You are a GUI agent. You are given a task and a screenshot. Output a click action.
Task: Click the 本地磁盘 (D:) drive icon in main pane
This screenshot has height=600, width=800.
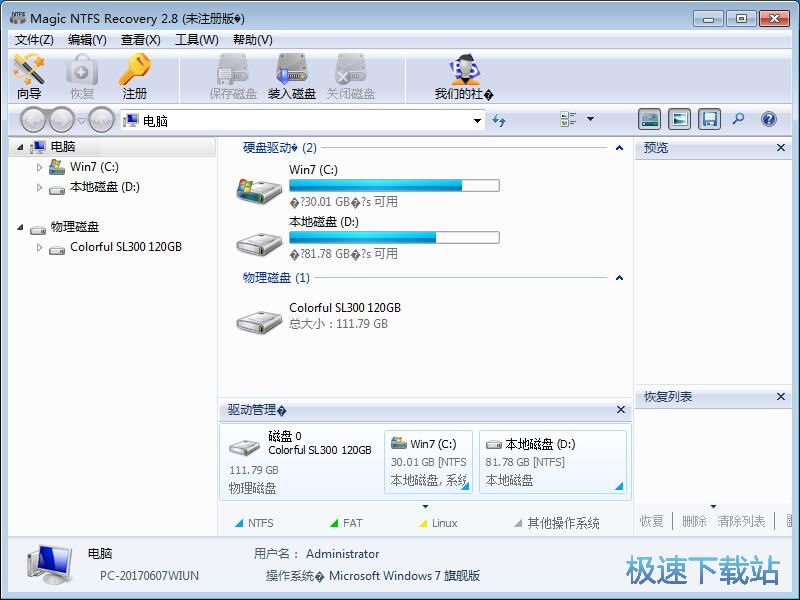coord(259,243)
